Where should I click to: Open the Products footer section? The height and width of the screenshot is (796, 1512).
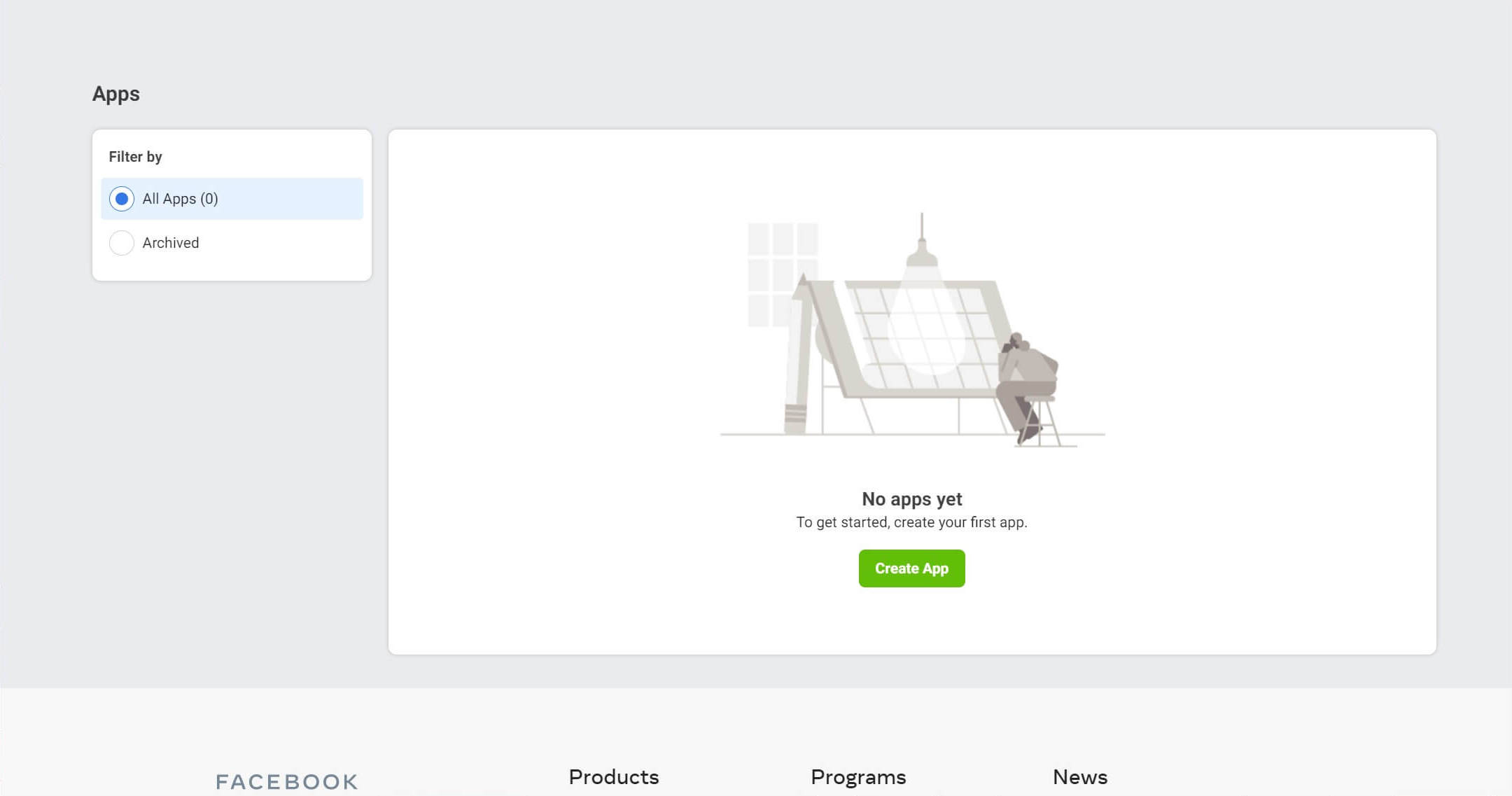coord(613,777)
